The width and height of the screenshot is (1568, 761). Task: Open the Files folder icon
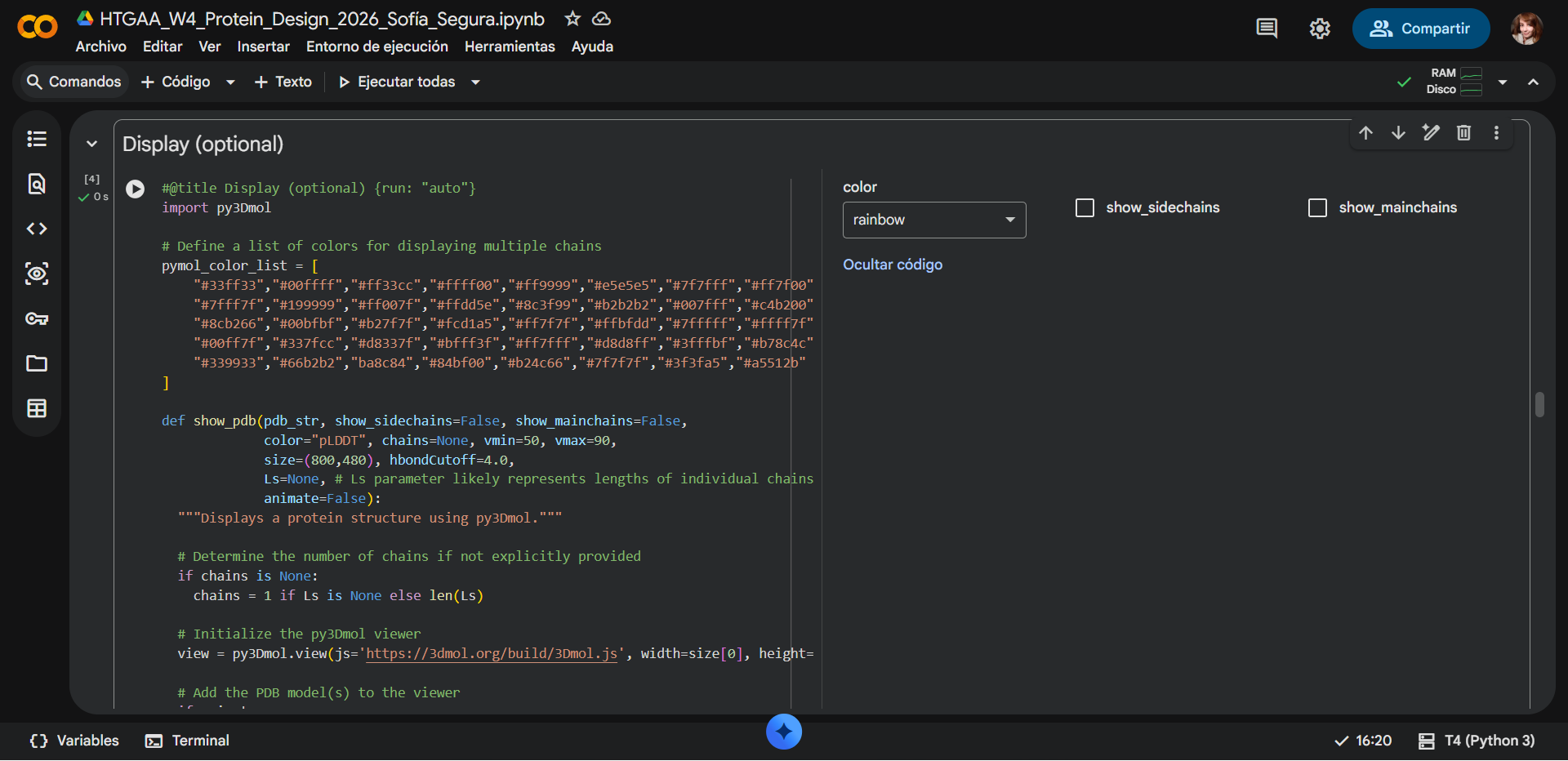[x=37, y=363]
